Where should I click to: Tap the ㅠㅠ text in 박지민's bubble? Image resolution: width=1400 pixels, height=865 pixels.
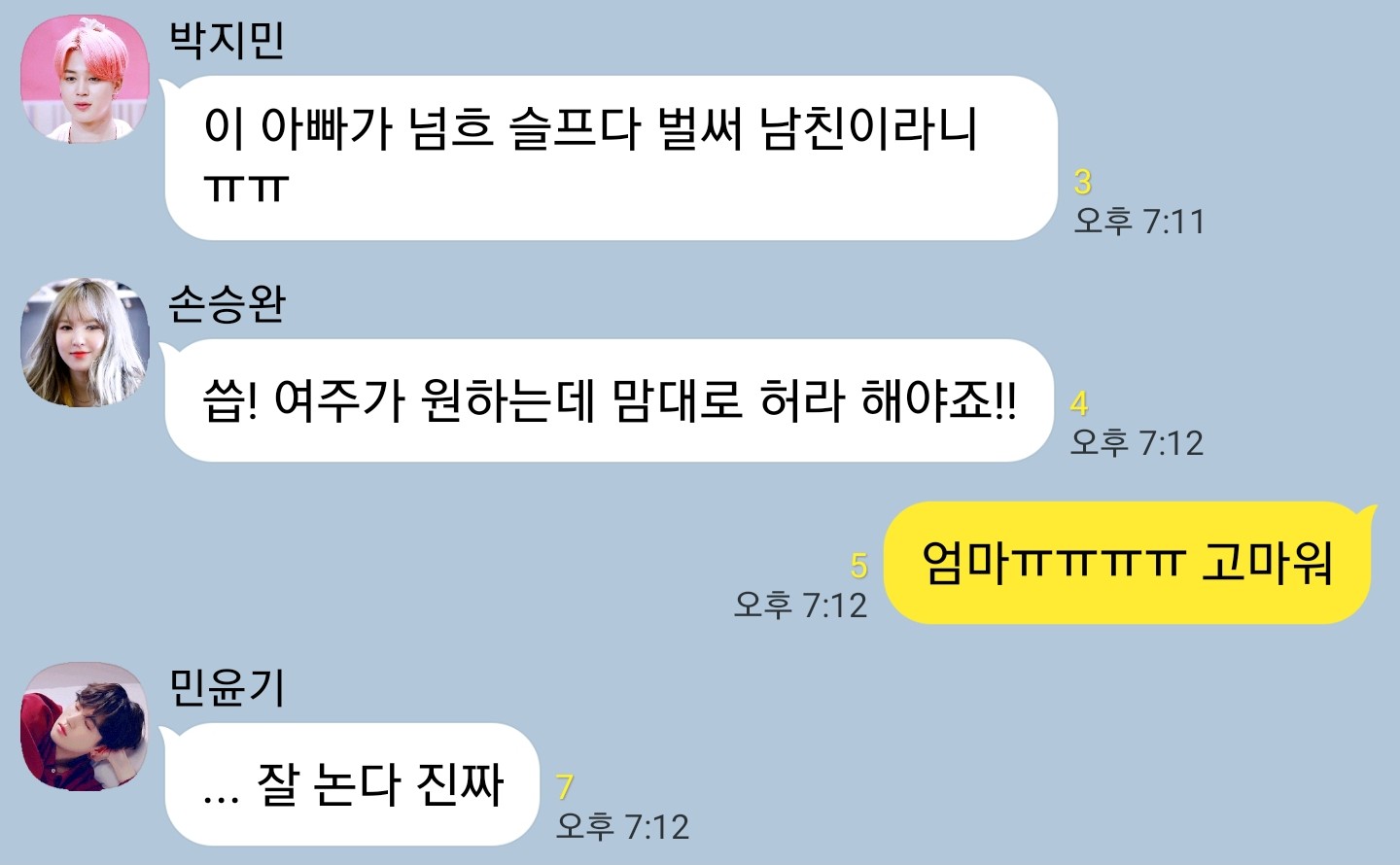point(247,188)
